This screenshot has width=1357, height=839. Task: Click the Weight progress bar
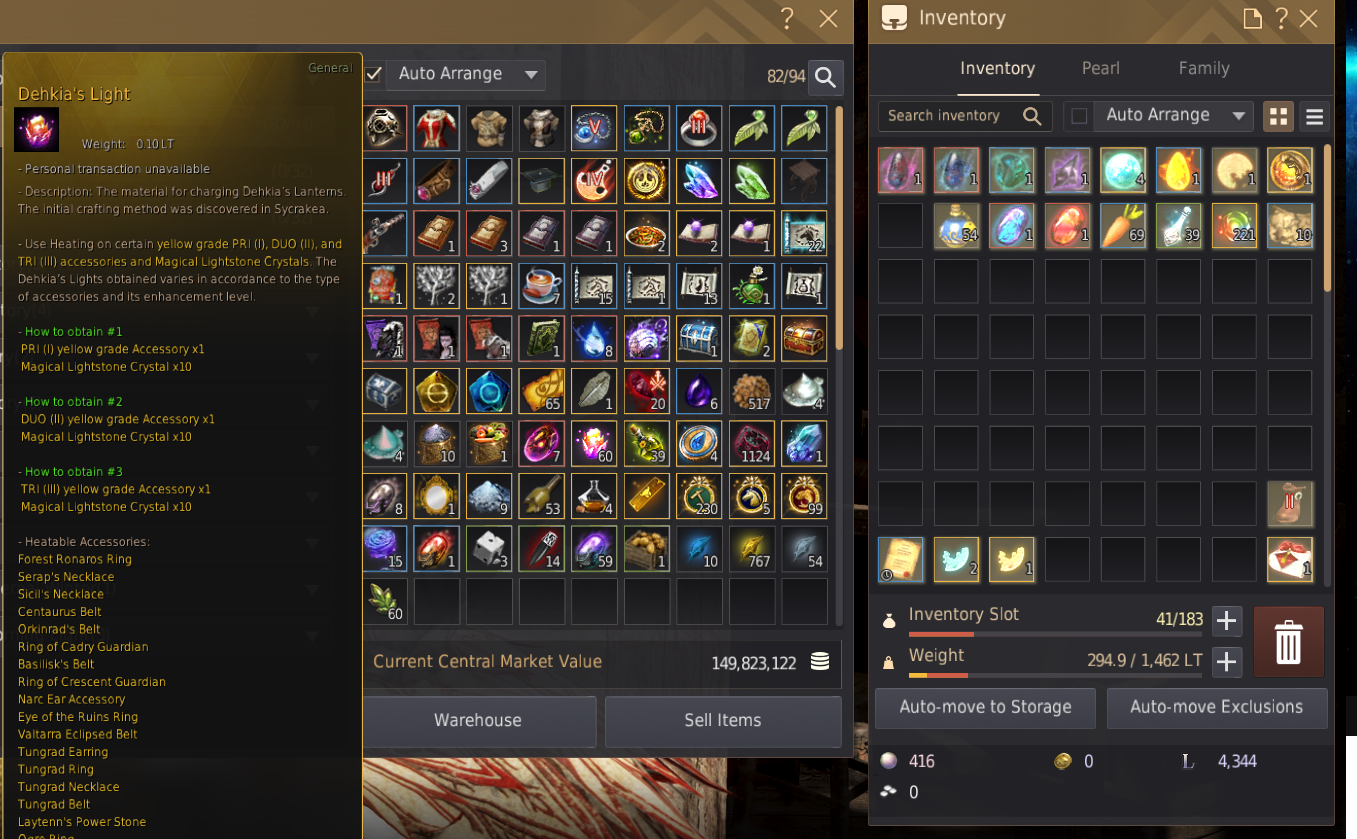click(x=1055, y=676)
